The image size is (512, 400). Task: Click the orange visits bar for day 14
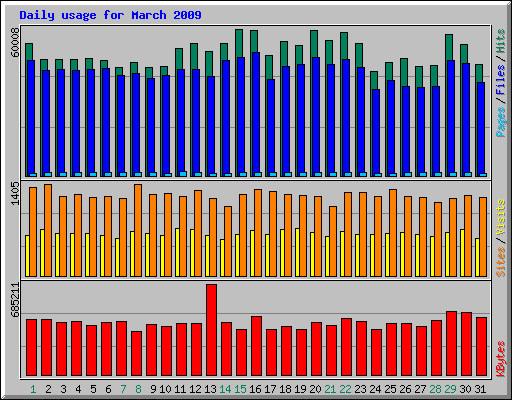click(228, 241)
